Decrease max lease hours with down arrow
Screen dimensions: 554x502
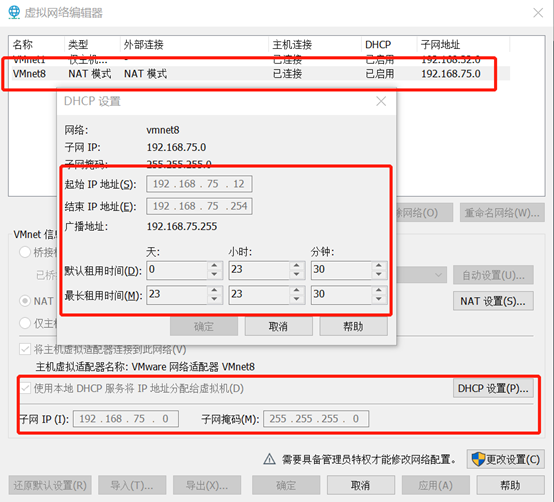[x=297, y=299]
